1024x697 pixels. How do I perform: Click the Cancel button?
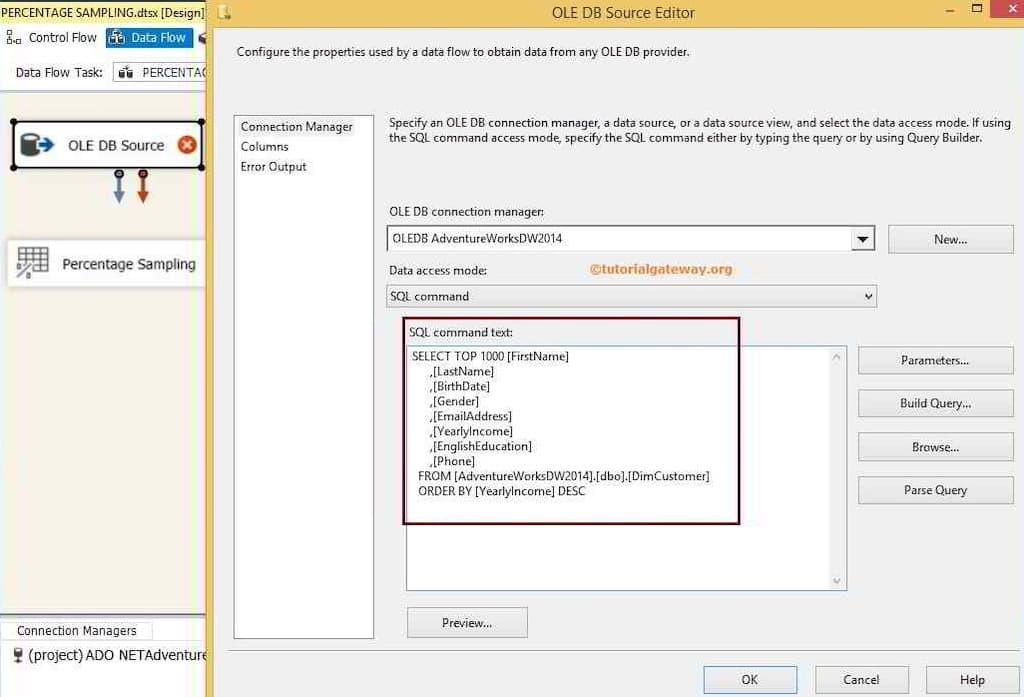point(861,680)
